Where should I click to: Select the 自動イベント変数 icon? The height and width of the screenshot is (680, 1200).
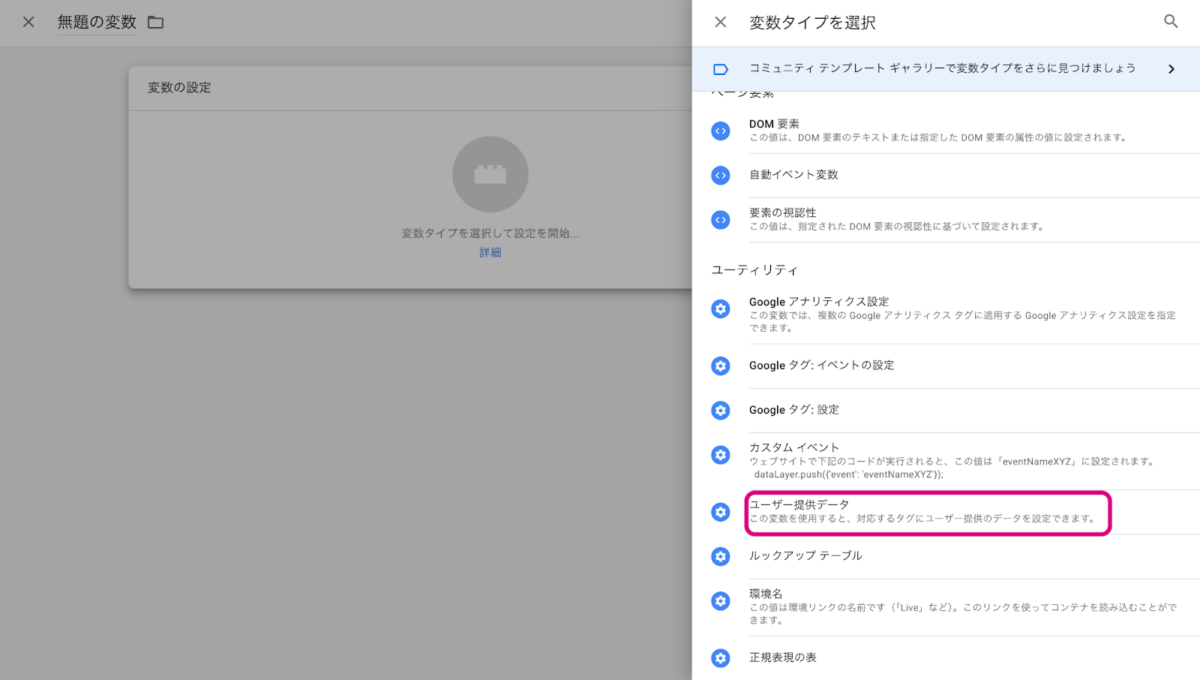pos(720,175)
